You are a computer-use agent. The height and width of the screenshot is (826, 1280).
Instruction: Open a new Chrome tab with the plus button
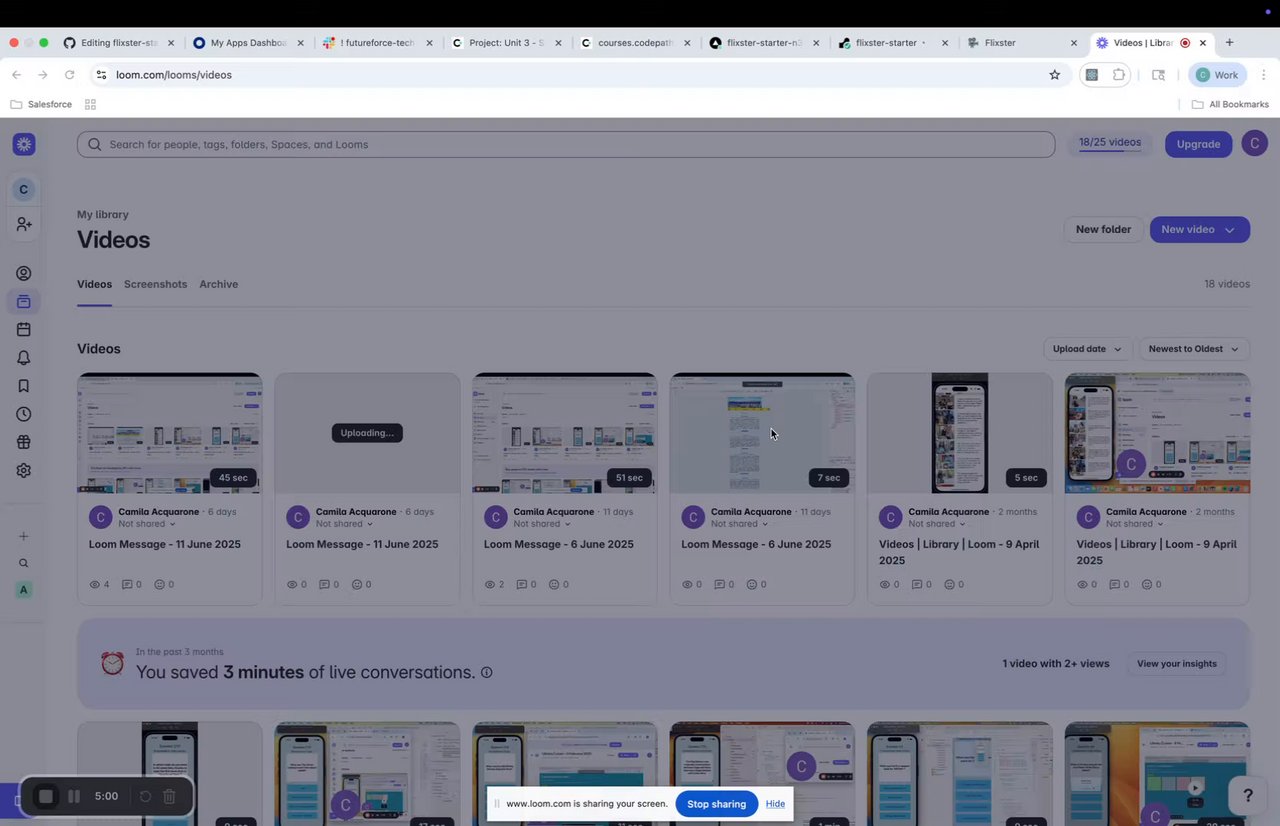point(1229,43)
